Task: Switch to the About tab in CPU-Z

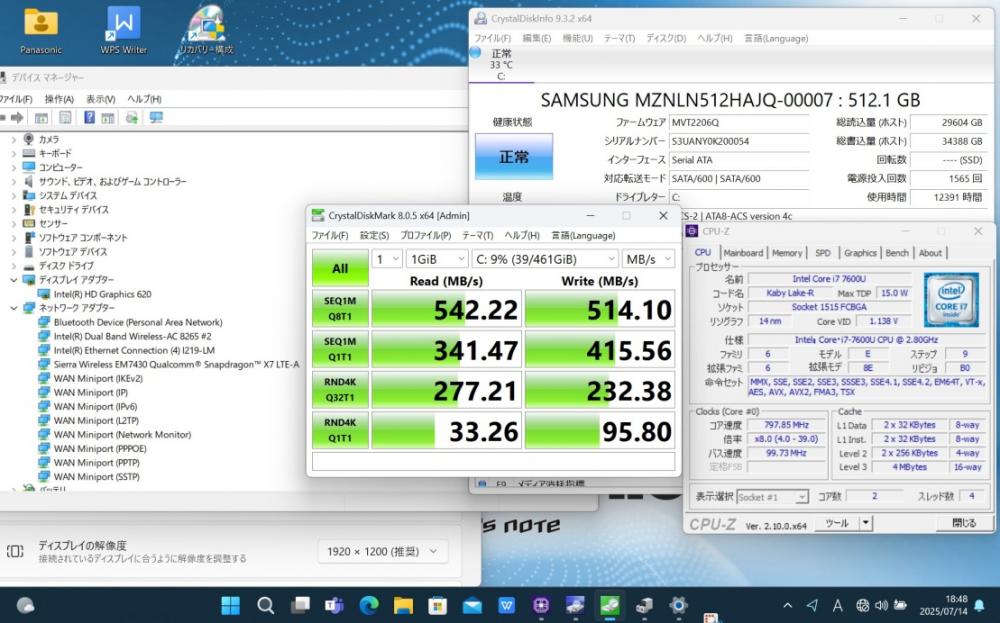Action: coord(930,253)
